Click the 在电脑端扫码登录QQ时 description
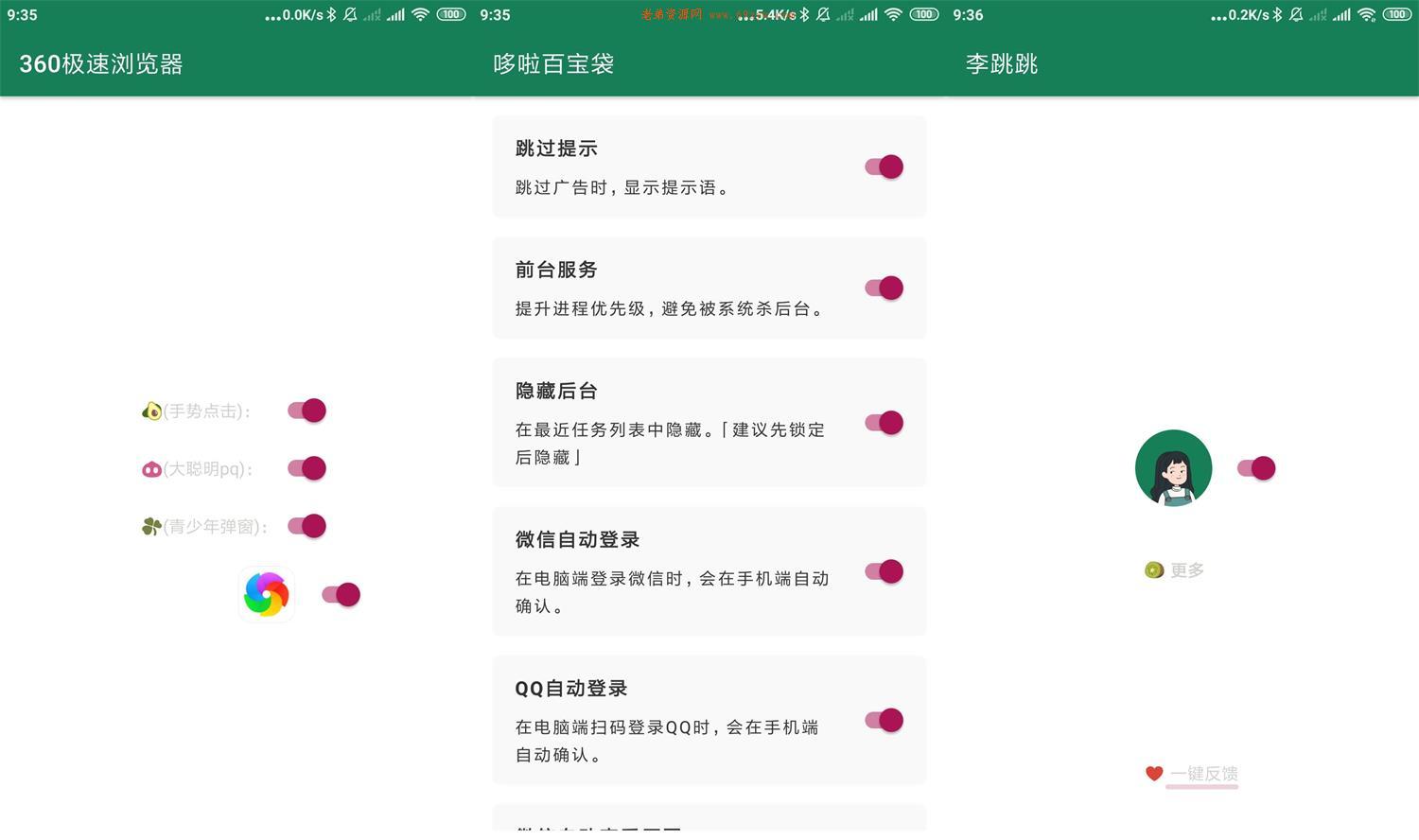The height and width of the screenshot is (840, 1419). [x=667, y=741]
